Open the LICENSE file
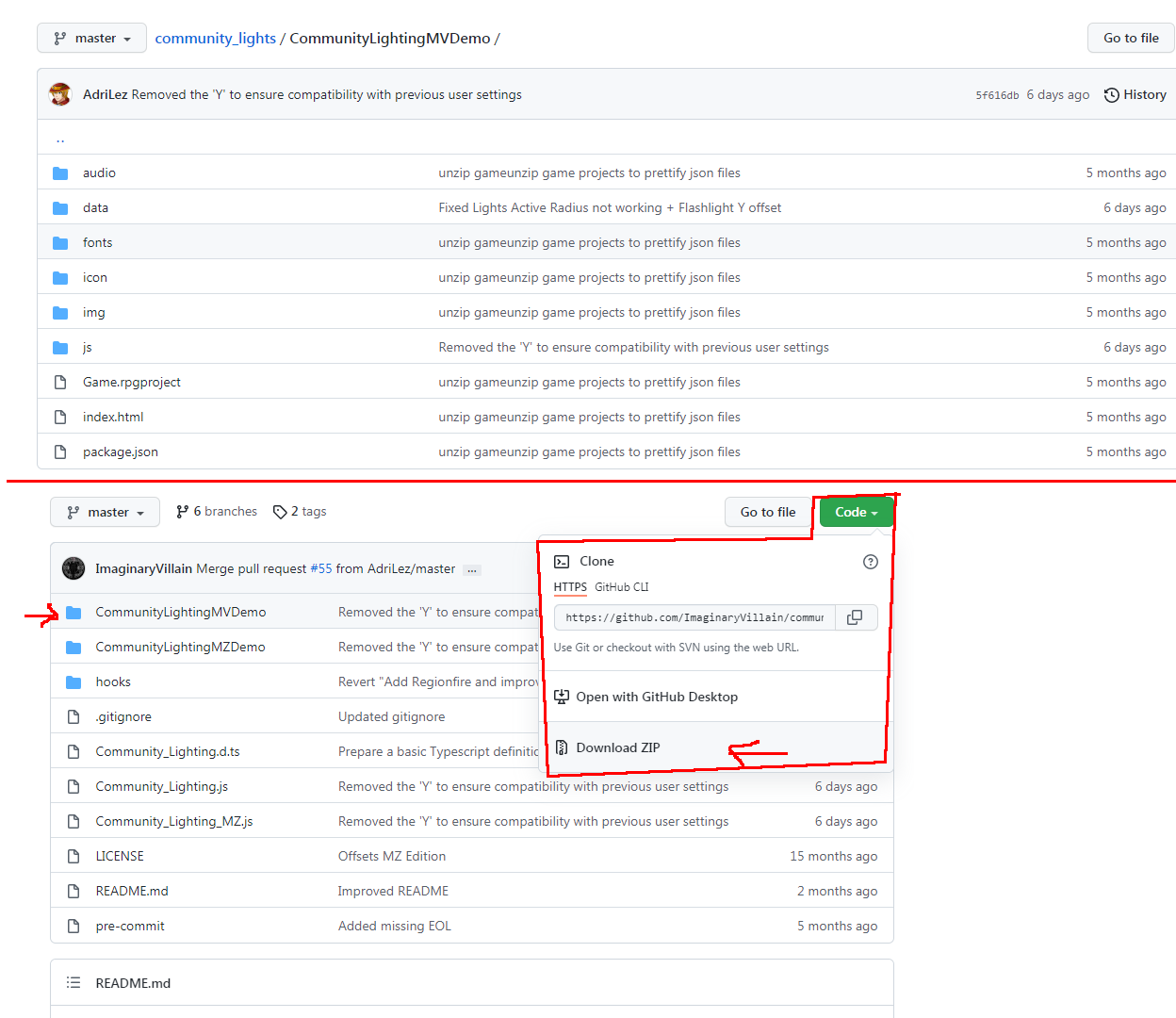1176x1018 pixels. pyautogui.click(x=120, y=856)
